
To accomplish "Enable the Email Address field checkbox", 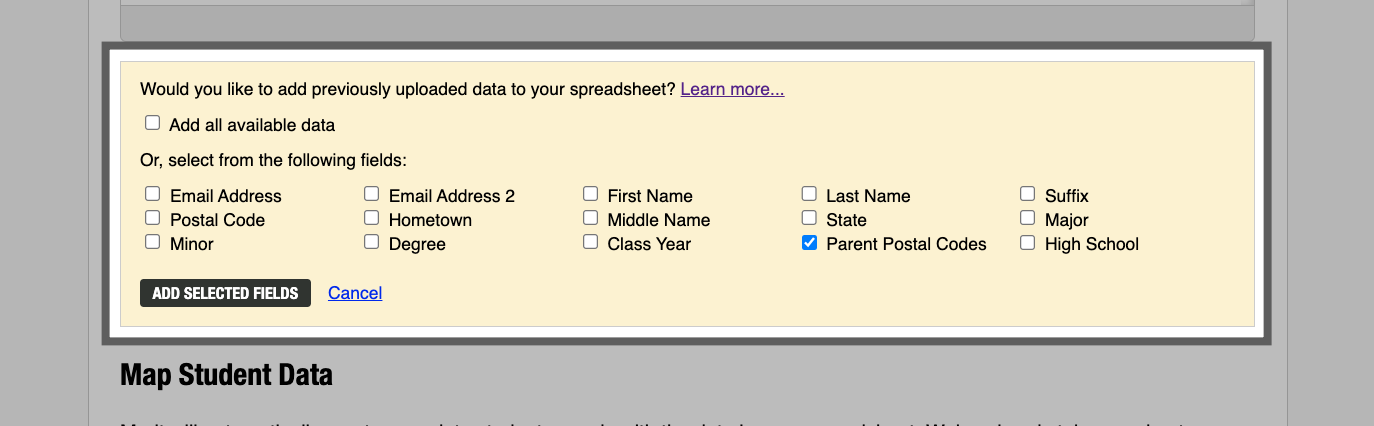I will (153, 194).
